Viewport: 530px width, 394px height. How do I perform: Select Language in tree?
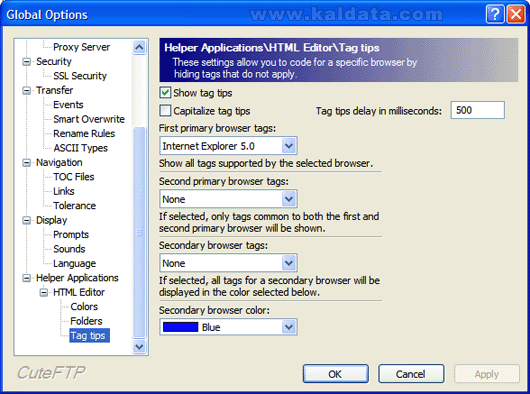[74, 263]
